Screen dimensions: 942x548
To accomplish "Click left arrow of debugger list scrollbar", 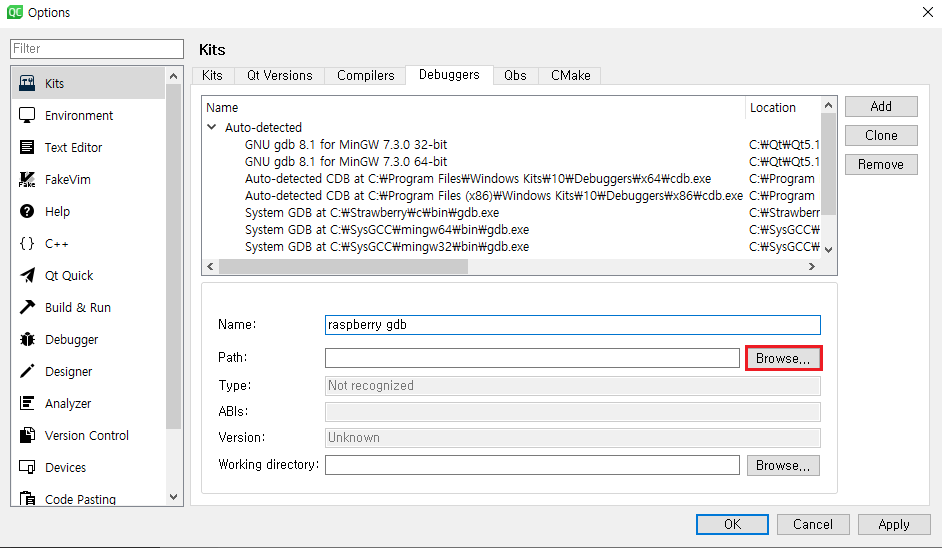I will coord(210,266).
